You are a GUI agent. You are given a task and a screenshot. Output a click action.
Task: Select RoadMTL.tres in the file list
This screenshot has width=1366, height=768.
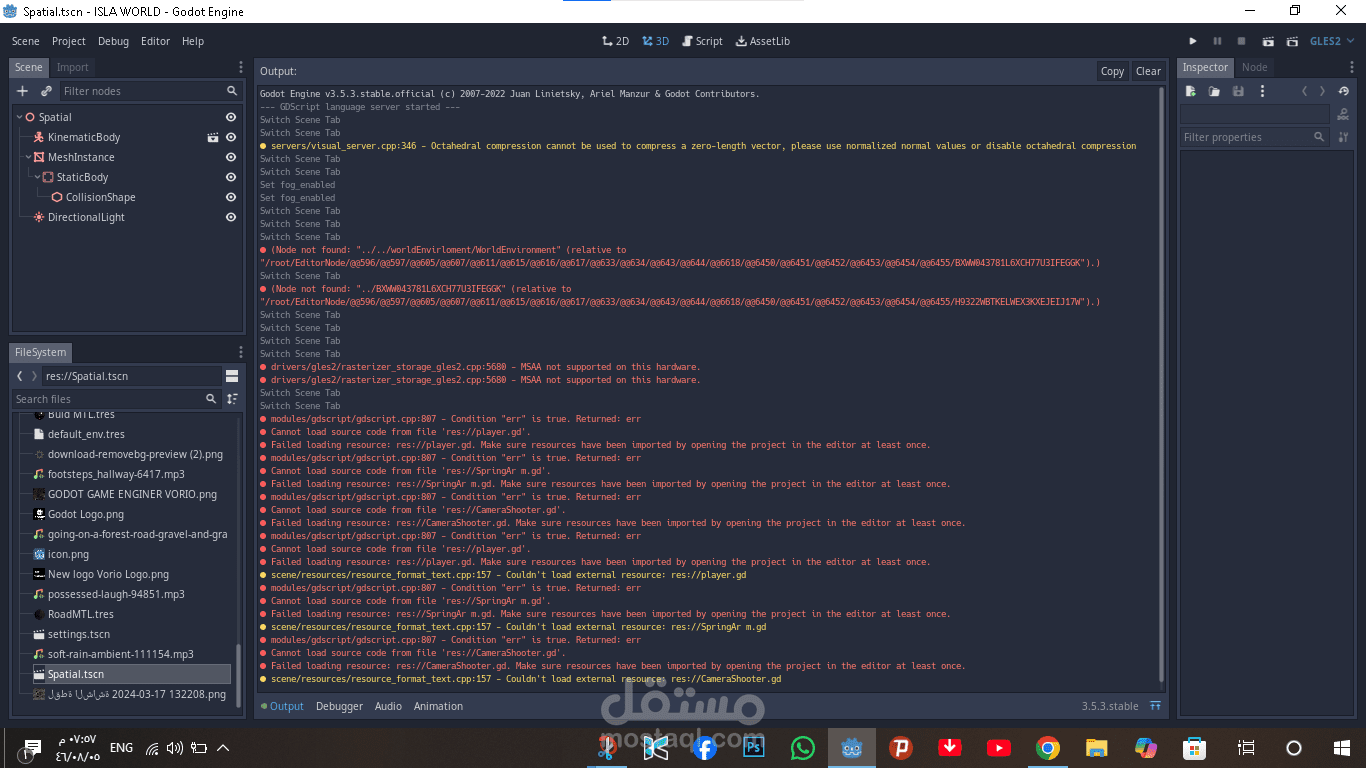point(81,614)
